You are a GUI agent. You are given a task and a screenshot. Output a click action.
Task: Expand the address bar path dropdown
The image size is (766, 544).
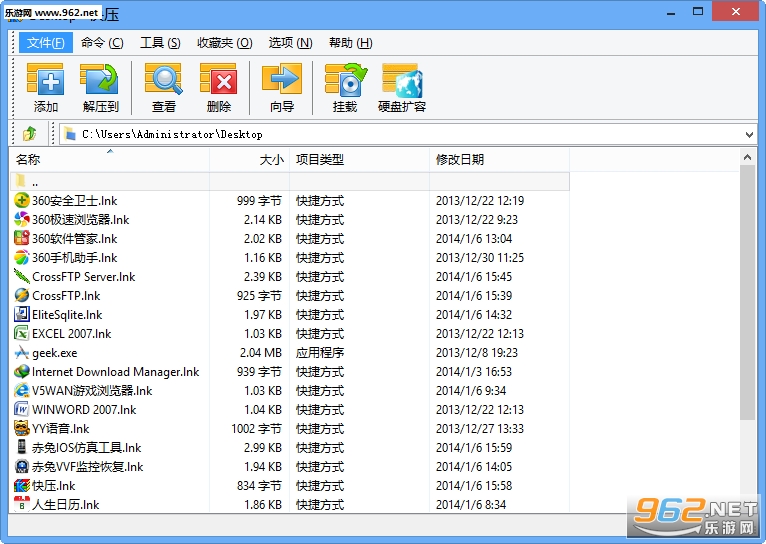(749, 134)
